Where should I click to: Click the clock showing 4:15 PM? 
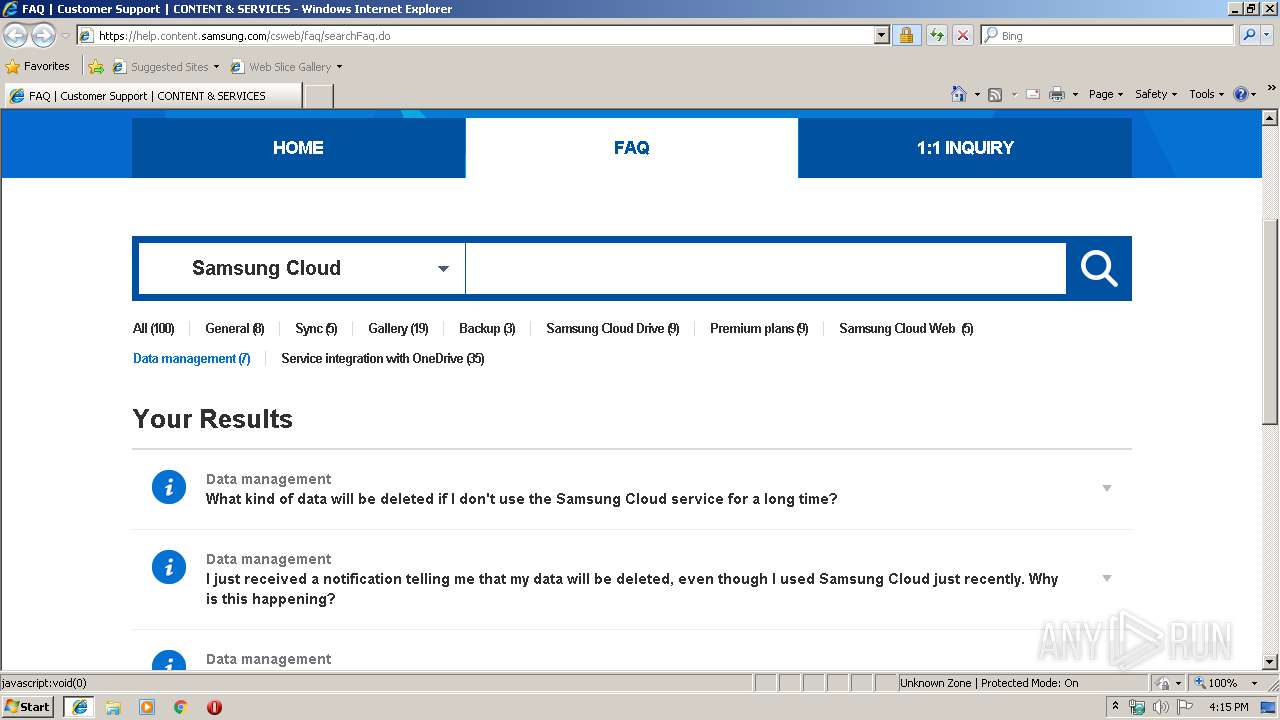coord(1228,707)
